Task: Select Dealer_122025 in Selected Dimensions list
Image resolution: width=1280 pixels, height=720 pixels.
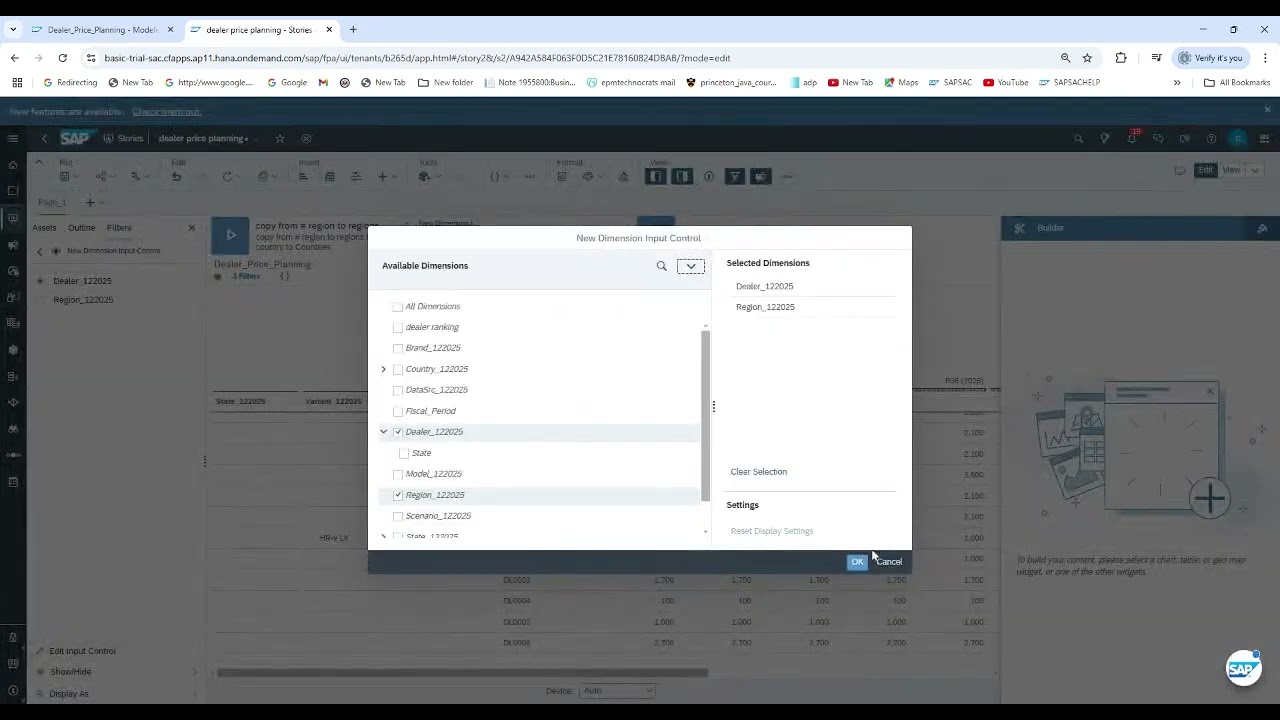Action: point(765,286)
